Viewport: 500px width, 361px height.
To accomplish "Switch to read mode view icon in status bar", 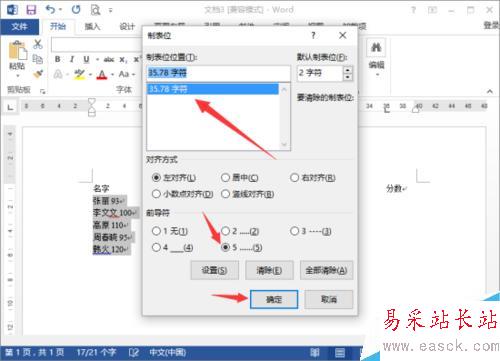I will 314,352.
